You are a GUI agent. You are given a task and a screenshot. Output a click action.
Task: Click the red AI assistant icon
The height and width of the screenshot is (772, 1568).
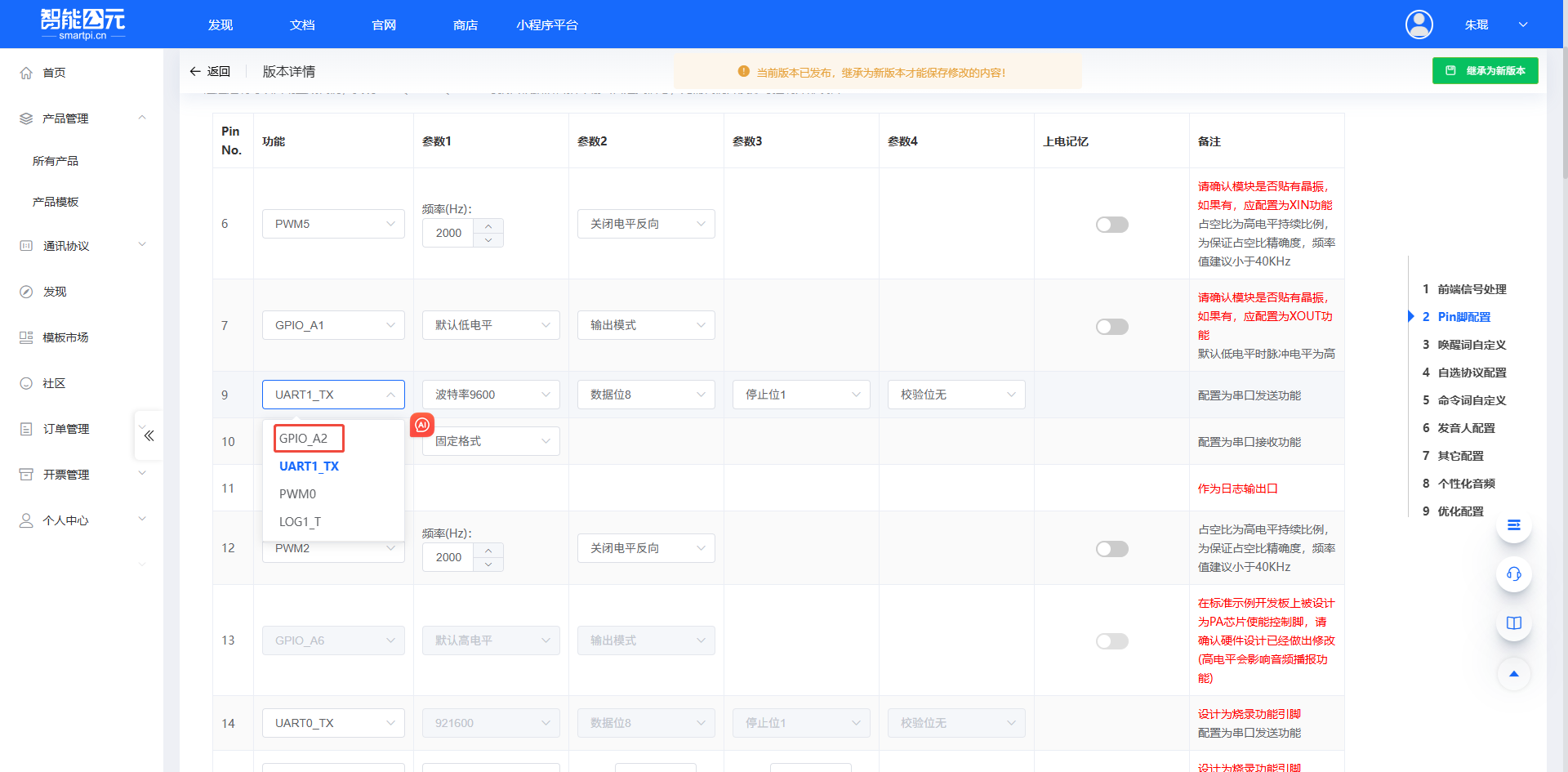click(x=422, y=425)
